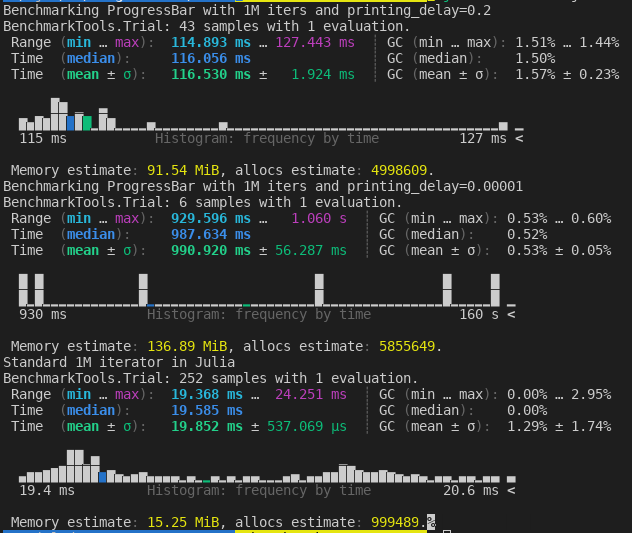Click the median time 19.585 ms
The width and height of the screenshot is (632, 533).
coord(207,410)
